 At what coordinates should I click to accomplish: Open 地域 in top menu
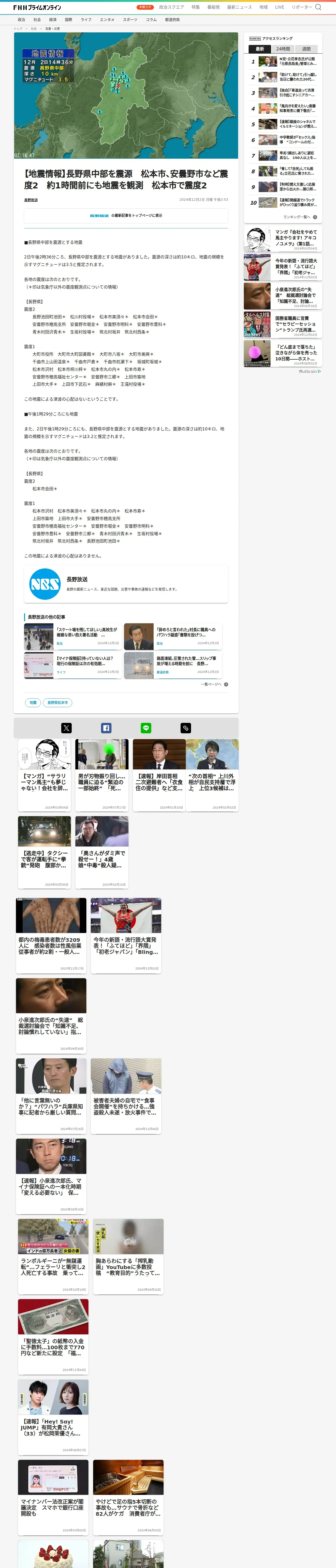pyautogui.click(x=264, y=7)
